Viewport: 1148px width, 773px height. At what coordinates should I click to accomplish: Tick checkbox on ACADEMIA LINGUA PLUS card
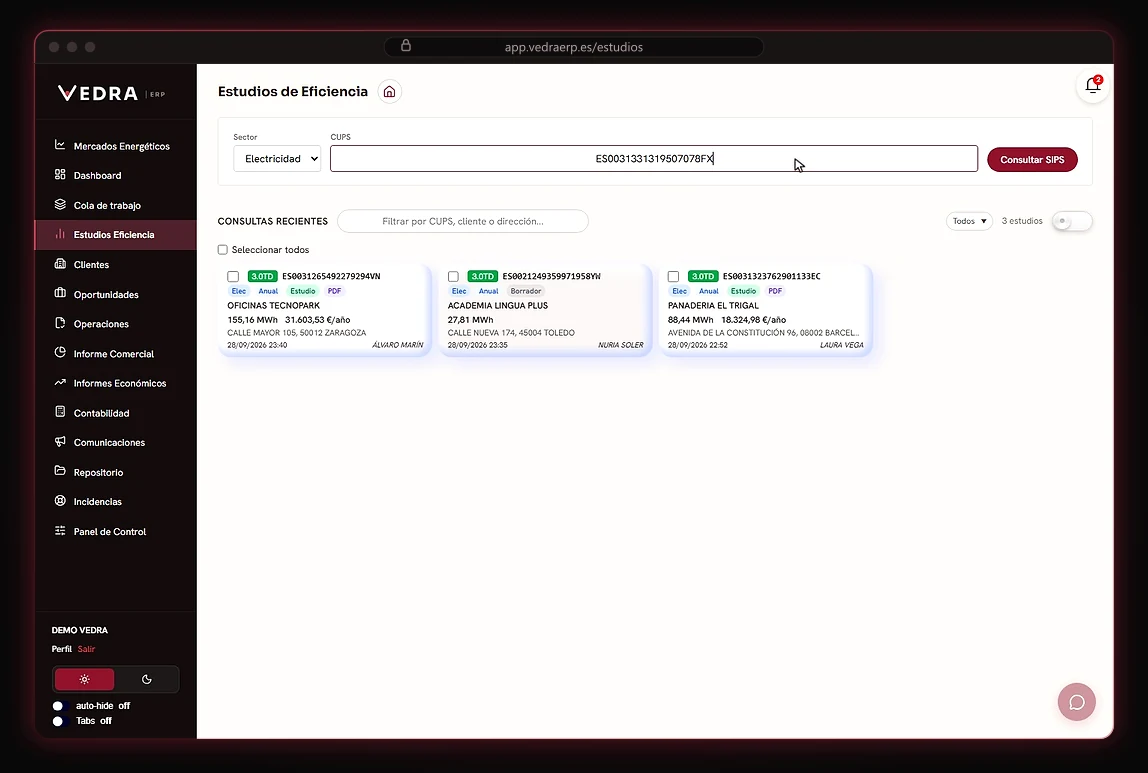click(x=453, y=276)
